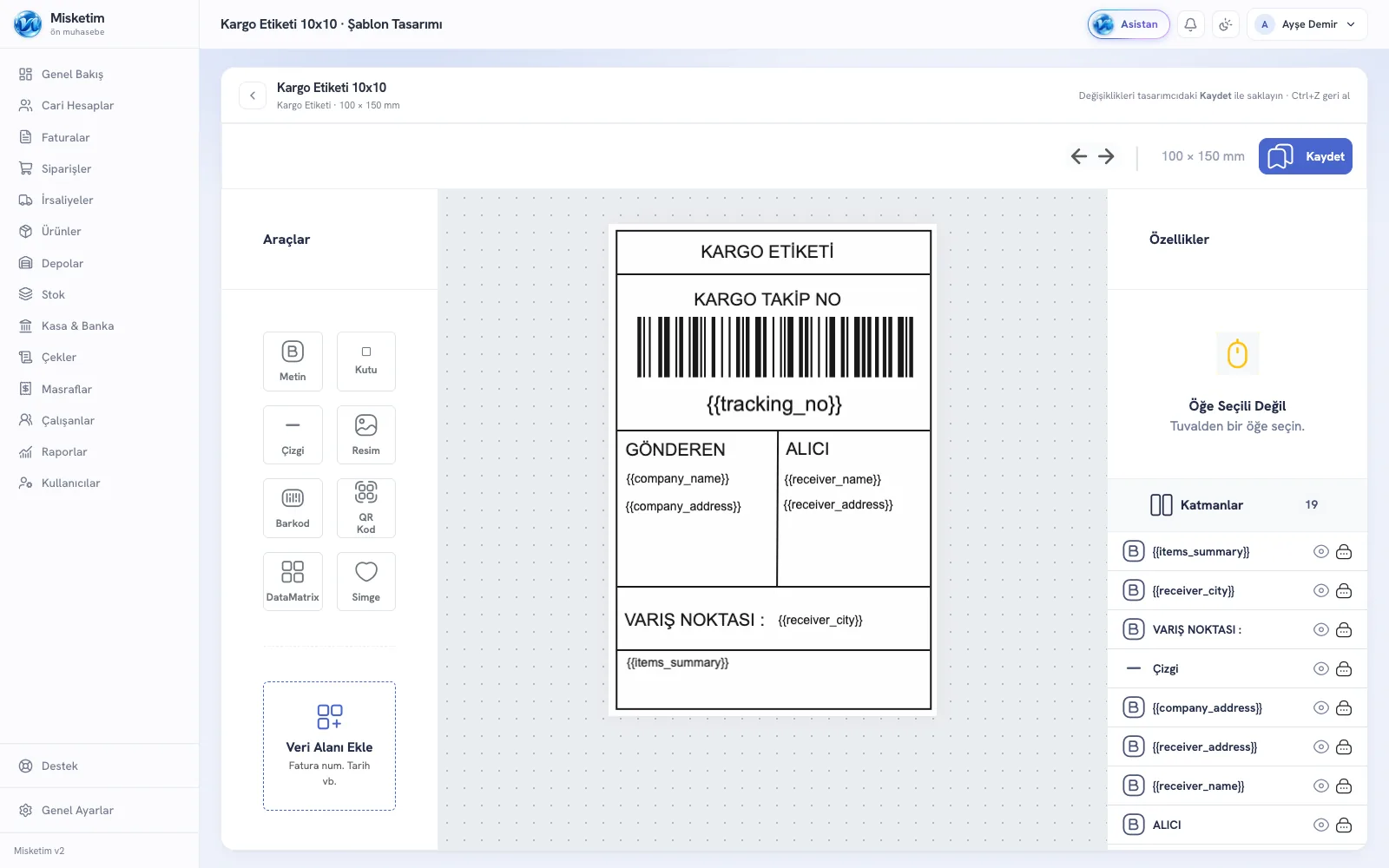The height and width of the screenshot is (868, 1389).
Task: Open the notifications bell
Action: [x=1190, y=24]
